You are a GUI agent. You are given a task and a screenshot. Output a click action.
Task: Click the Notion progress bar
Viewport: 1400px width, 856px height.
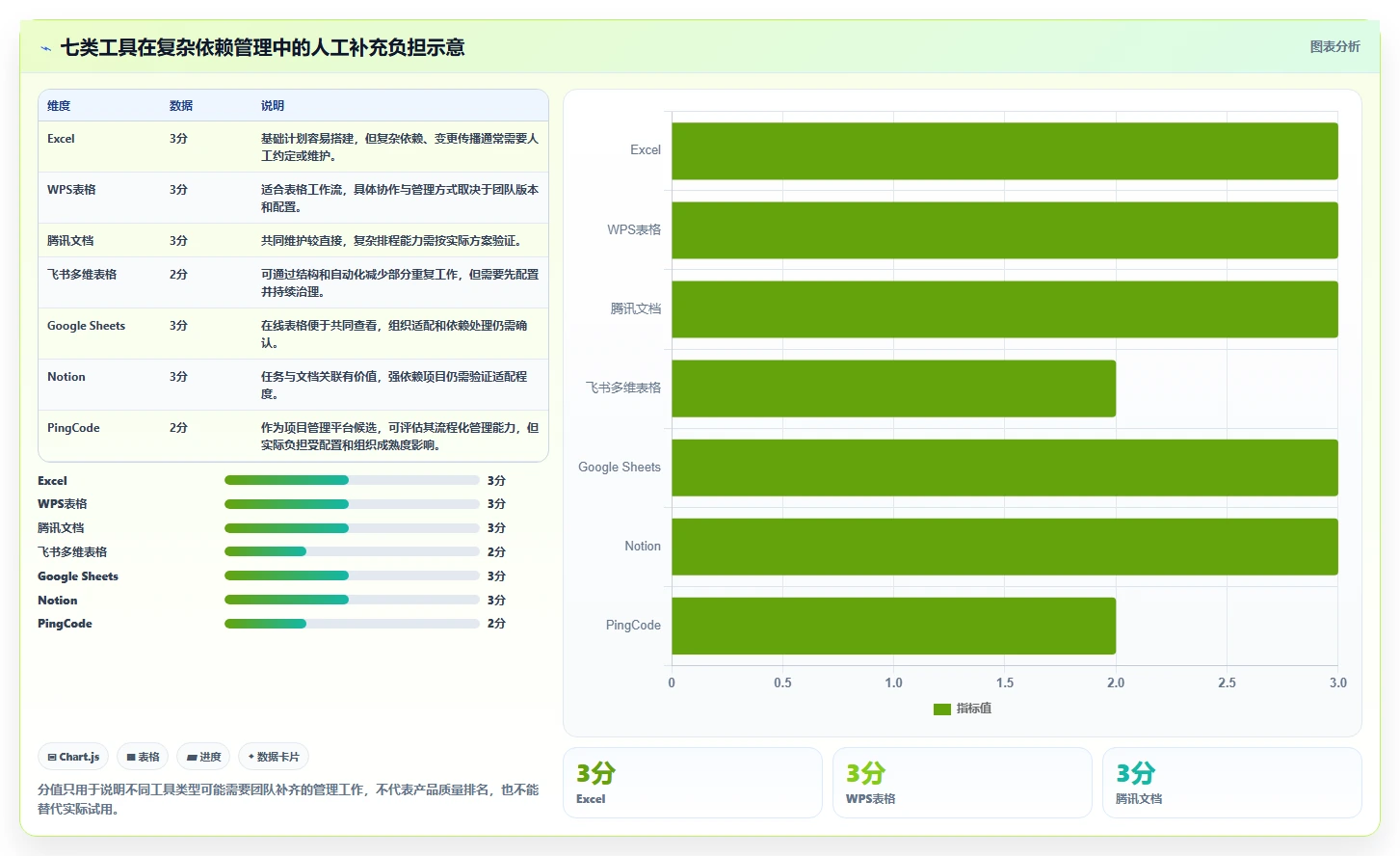pyautogui.click(x=352, y=600)
